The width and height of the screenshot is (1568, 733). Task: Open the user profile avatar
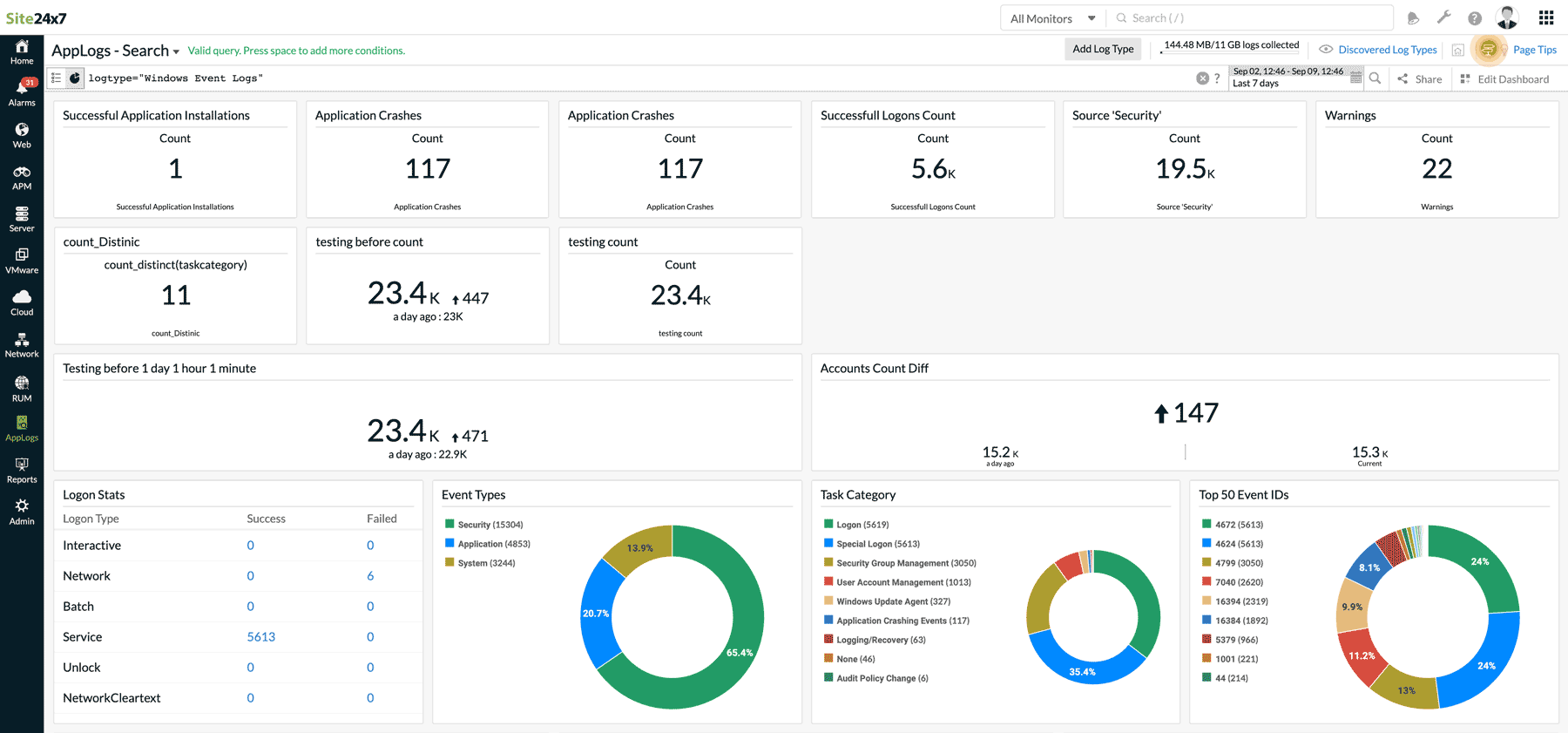[1507, 17]
